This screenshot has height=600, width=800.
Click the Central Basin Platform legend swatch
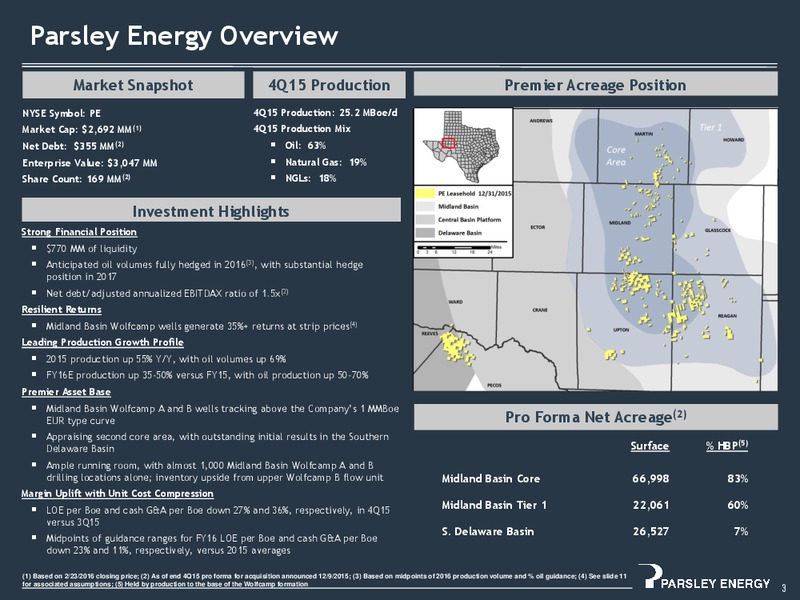(424, 219)
